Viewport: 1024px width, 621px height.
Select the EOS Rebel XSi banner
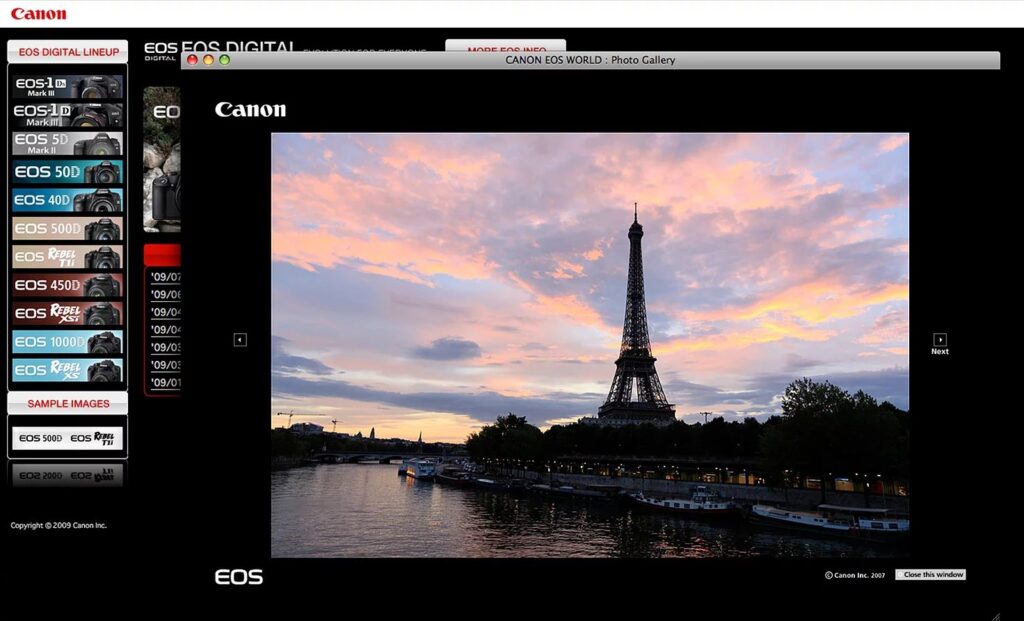[x=67, y=313]
